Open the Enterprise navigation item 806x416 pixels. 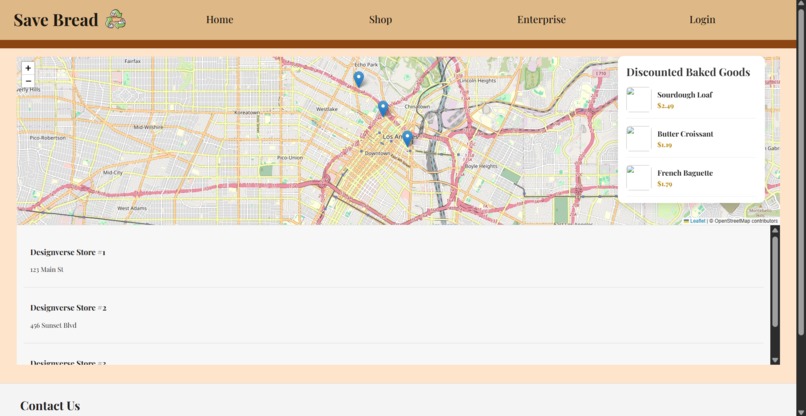(541, 20)
